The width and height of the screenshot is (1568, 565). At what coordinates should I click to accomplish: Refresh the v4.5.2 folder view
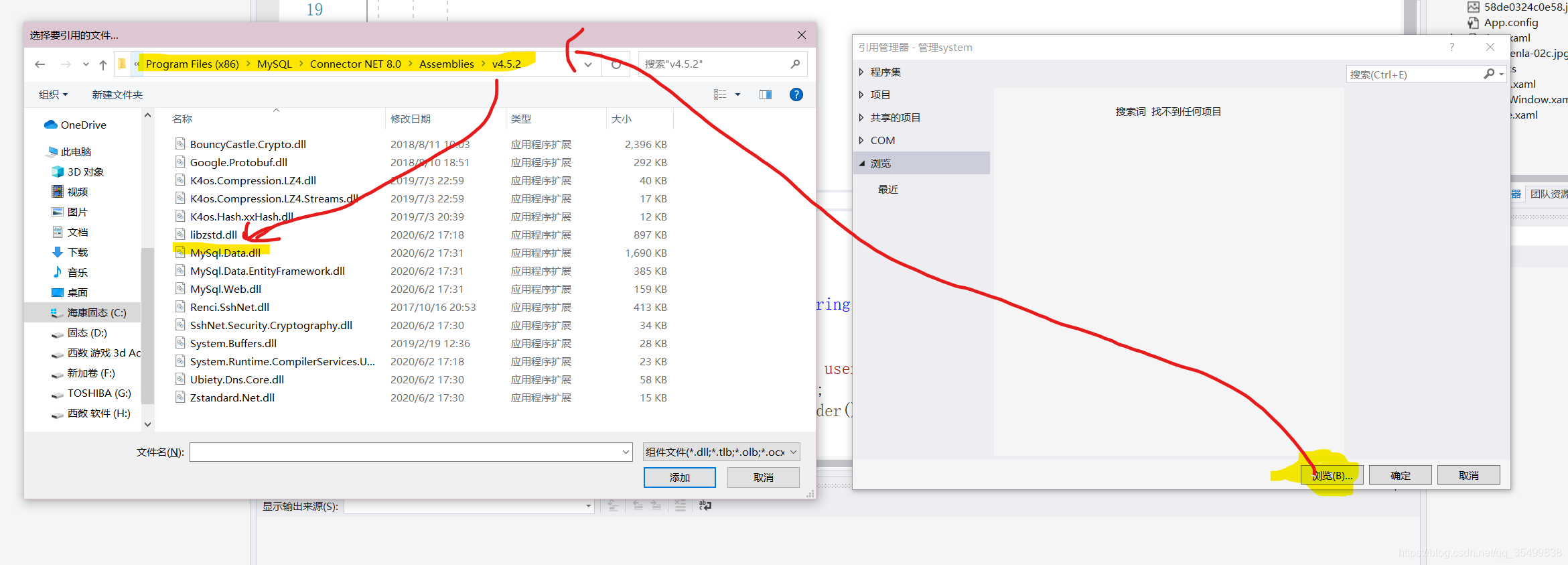pos(616,64)
